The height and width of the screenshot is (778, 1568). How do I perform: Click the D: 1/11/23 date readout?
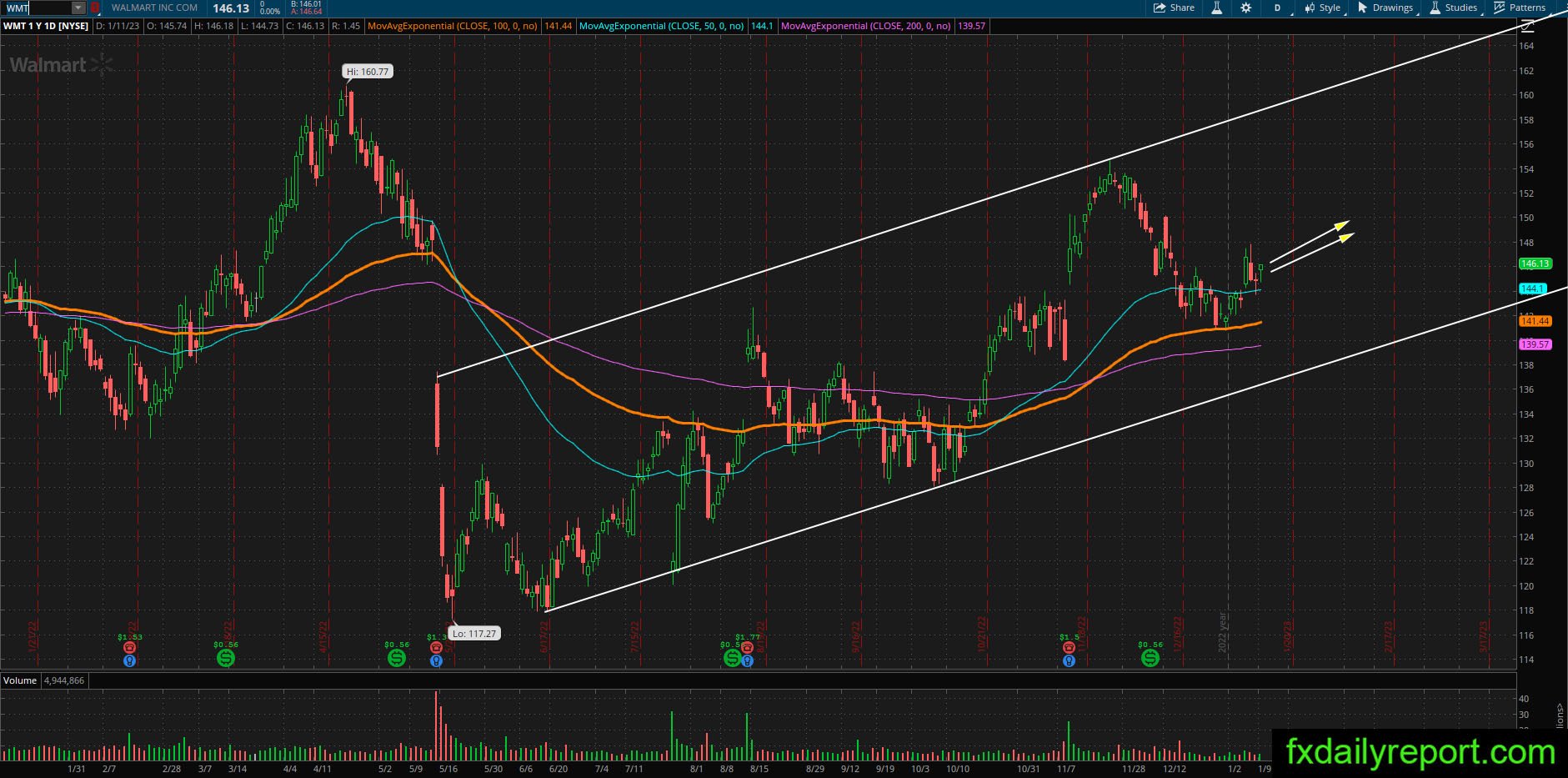(x=118, y=26)
